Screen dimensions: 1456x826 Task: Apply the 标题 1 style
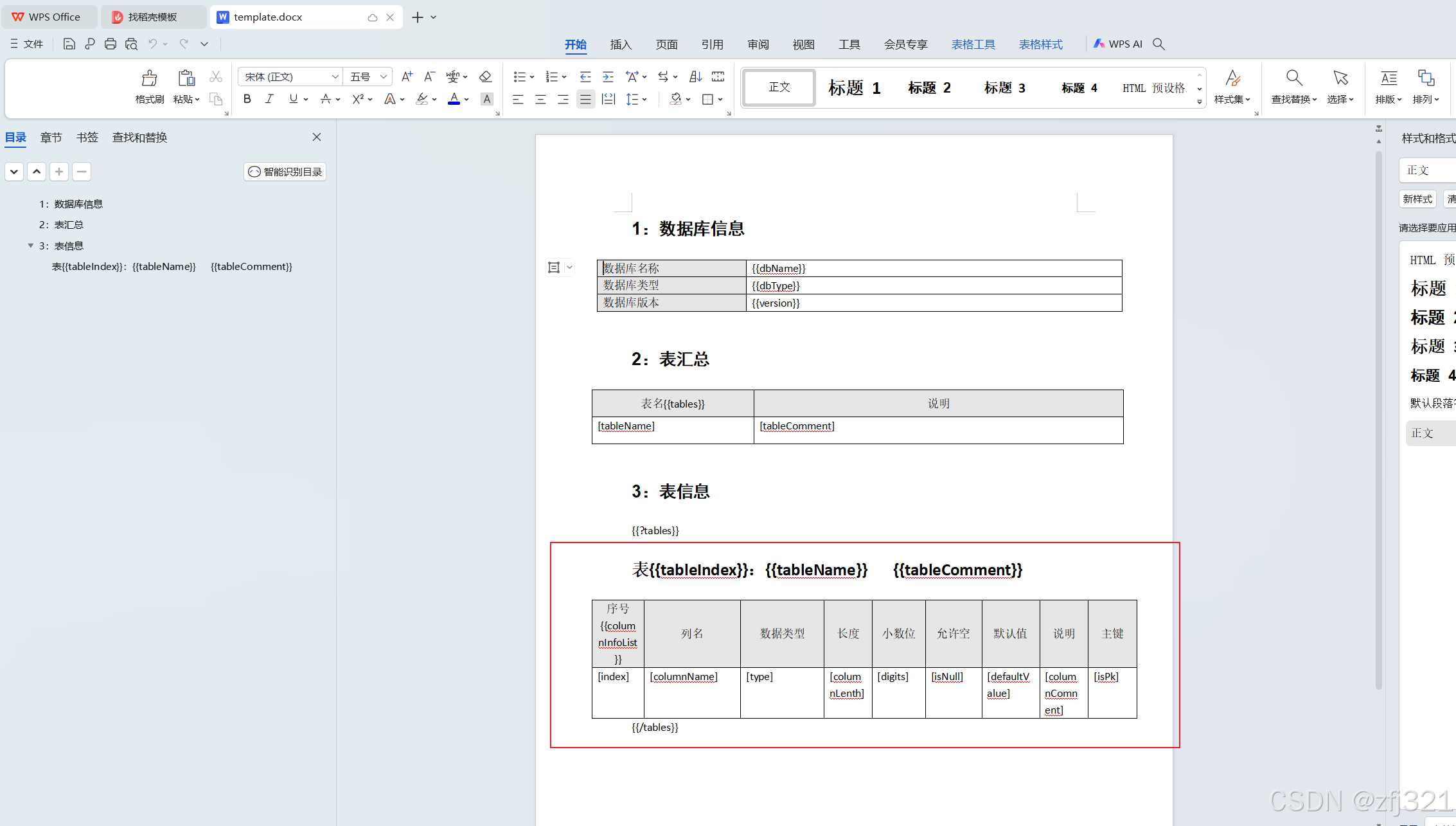pyautogui.click(x=854, y=87)
